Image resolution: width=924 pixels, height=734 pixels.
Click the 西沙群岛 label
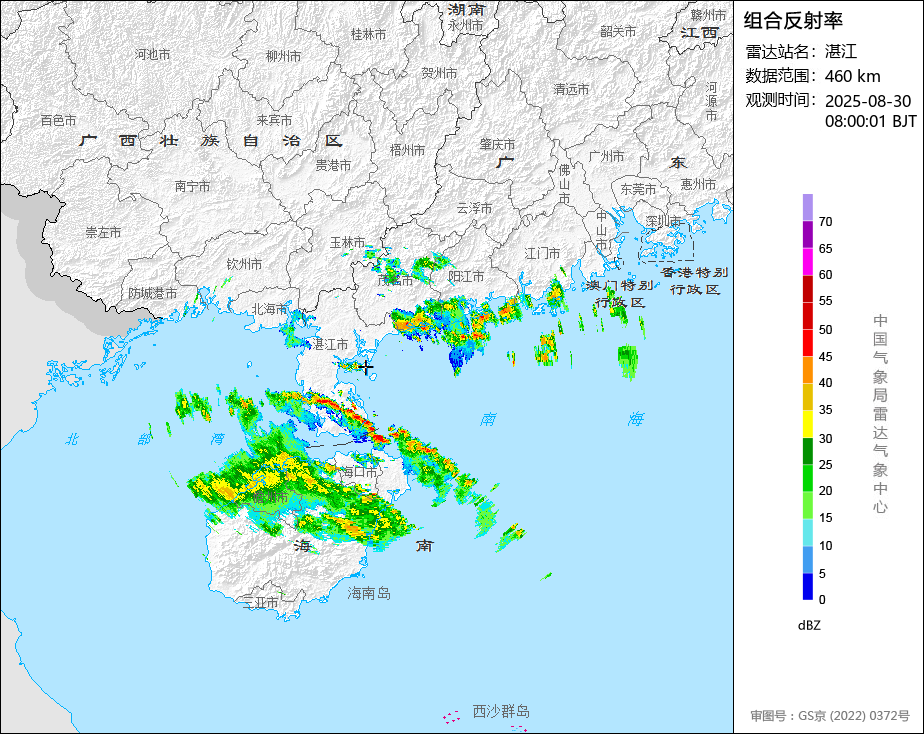pyautogui.click(x=501, y=712)
